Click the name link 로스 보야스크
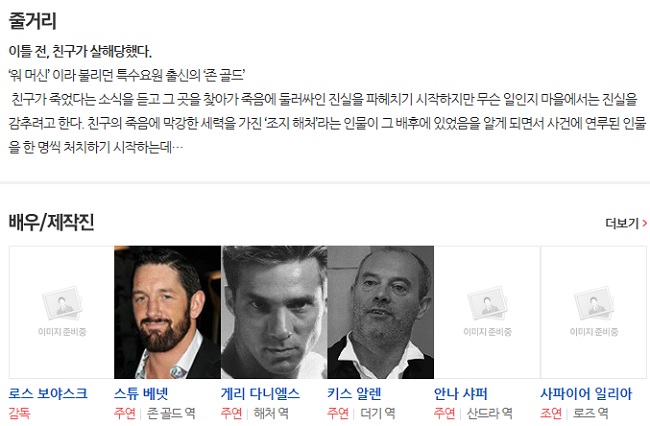The image size is (650, 426). 48,393
